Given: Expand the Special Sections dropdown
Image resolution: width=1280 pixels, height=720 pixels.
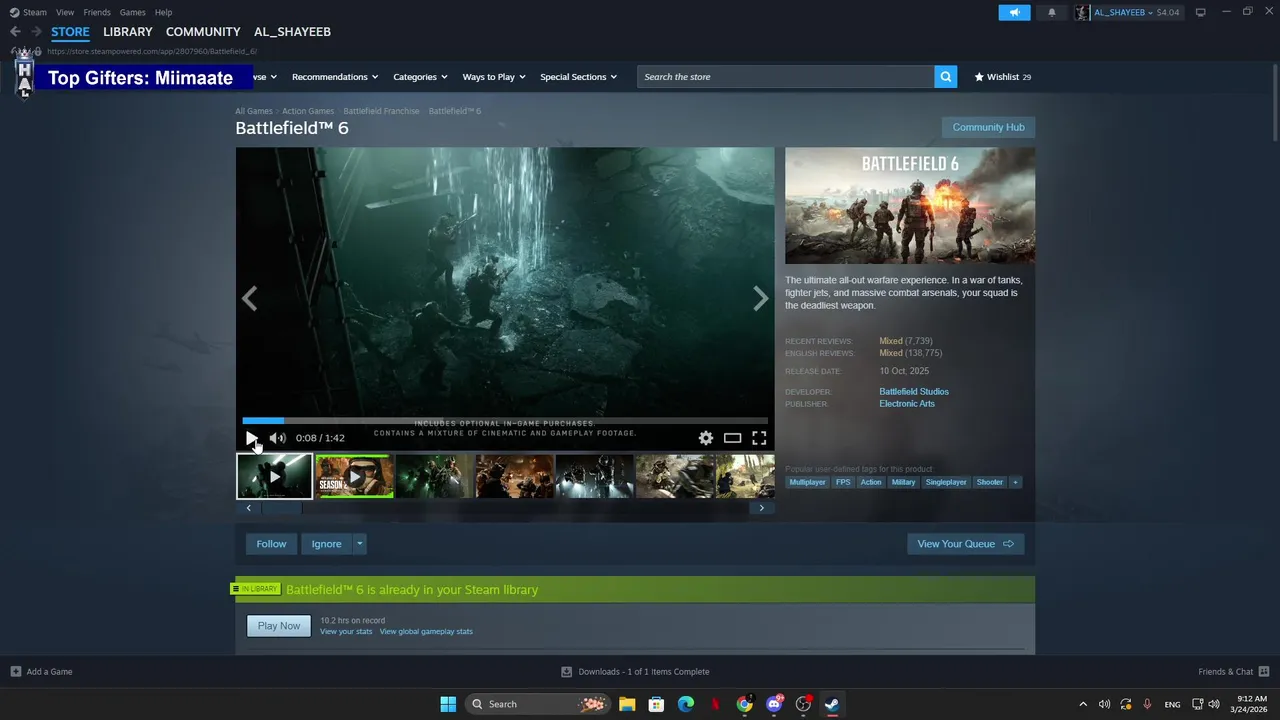Looking at the screenshot, I should 579,77.
